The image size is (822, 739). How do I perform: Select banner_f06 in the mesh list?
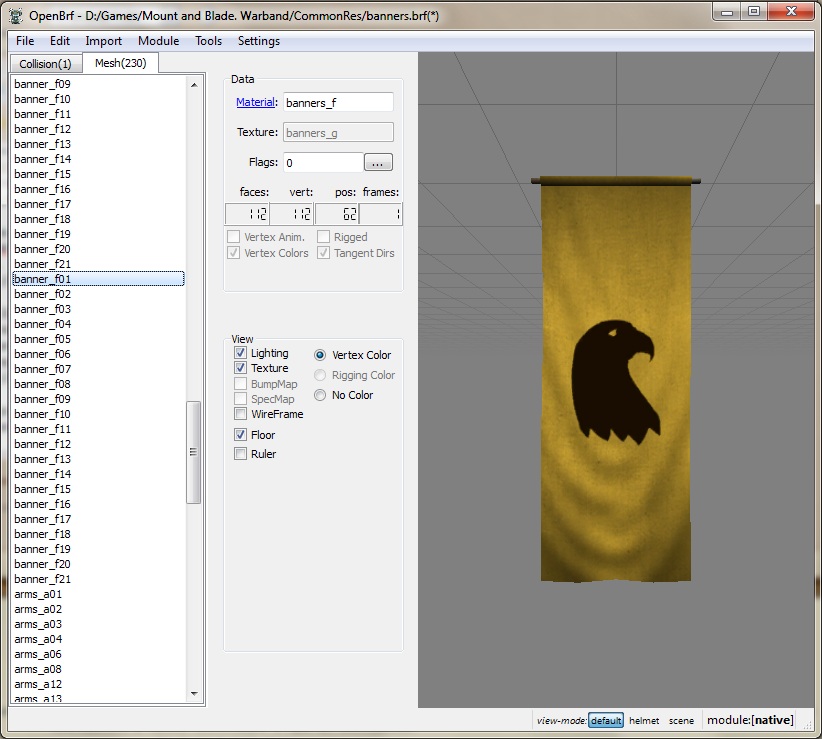pyautogui.click(x=99, y=354)
